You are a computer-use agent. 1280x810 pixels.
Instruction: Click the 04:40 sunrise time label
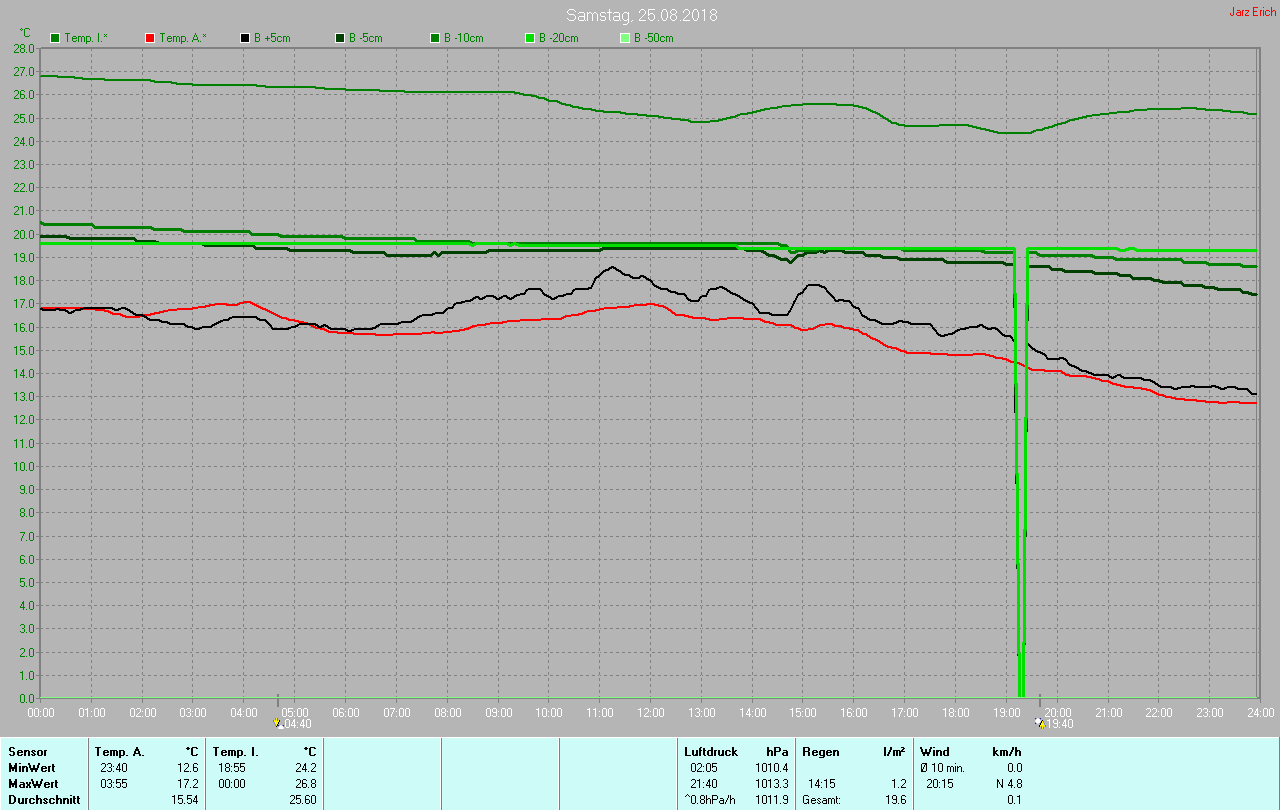[298, 723]
